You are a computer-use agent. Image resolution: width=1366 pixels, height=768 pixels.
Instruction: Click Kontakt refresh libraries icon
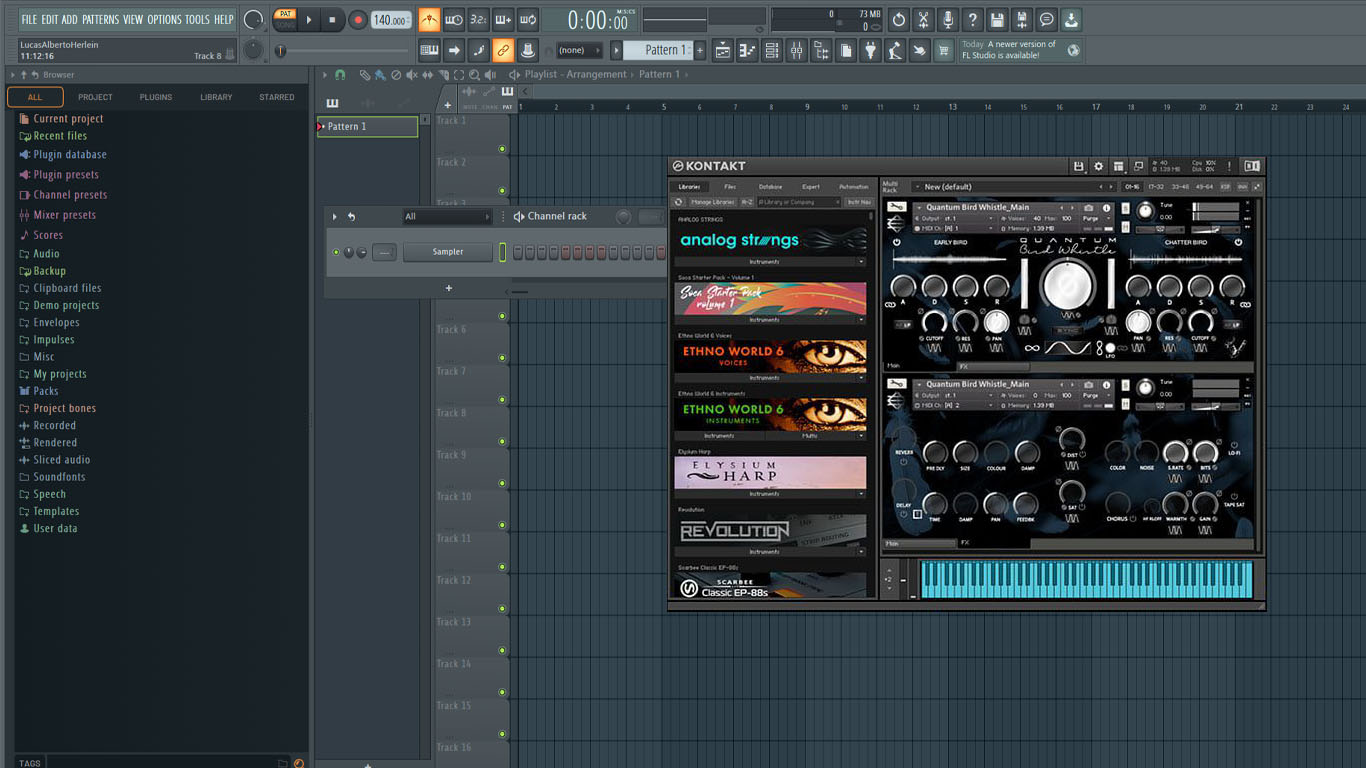679,202
